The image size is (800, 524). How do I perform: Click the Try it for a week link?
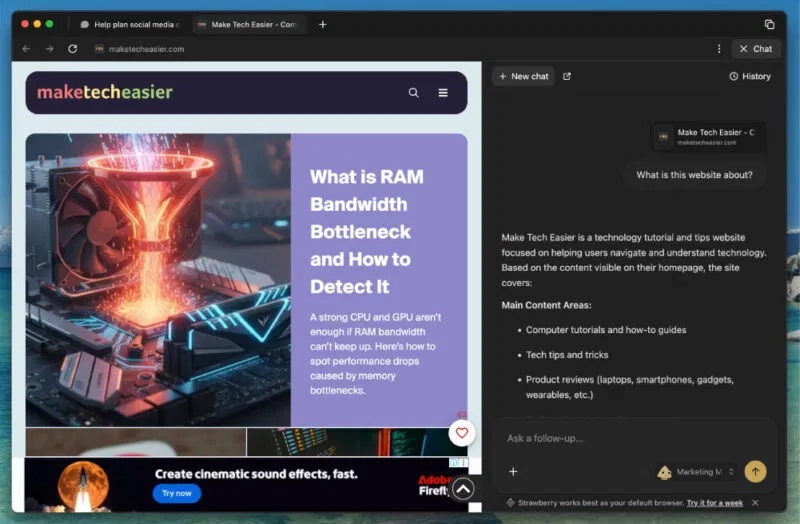point(715,502)
